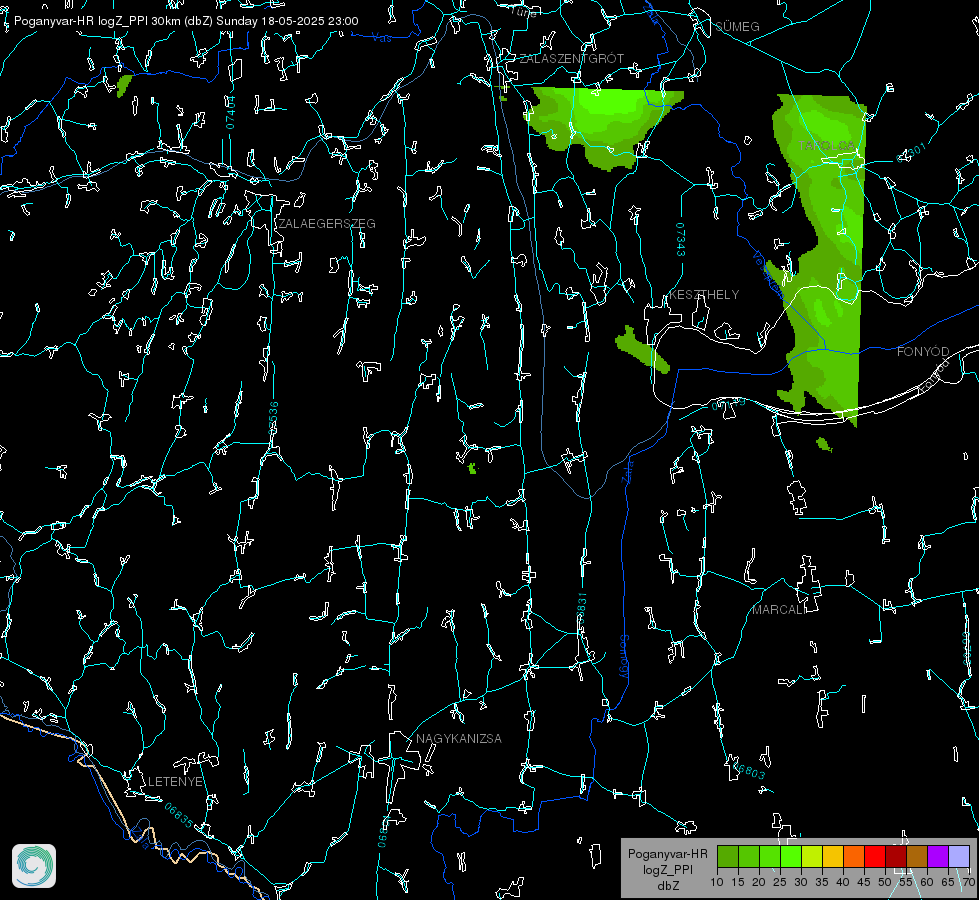Click the TAPOLCA city label
Viewport: 979px width, 900px height.
[x=827, y=146]
